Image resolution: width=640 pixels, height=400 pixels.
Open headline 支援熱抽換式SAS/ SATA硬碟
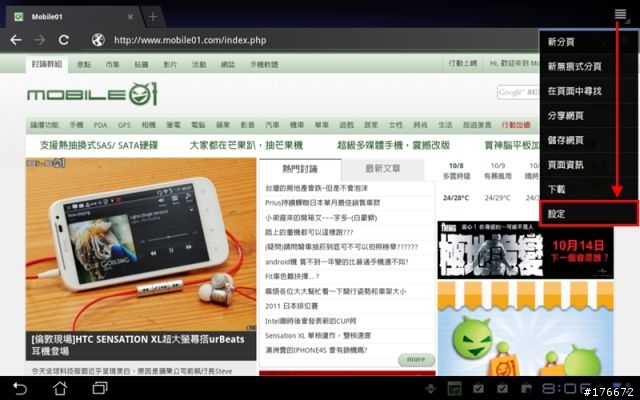(x=99, y=145)
